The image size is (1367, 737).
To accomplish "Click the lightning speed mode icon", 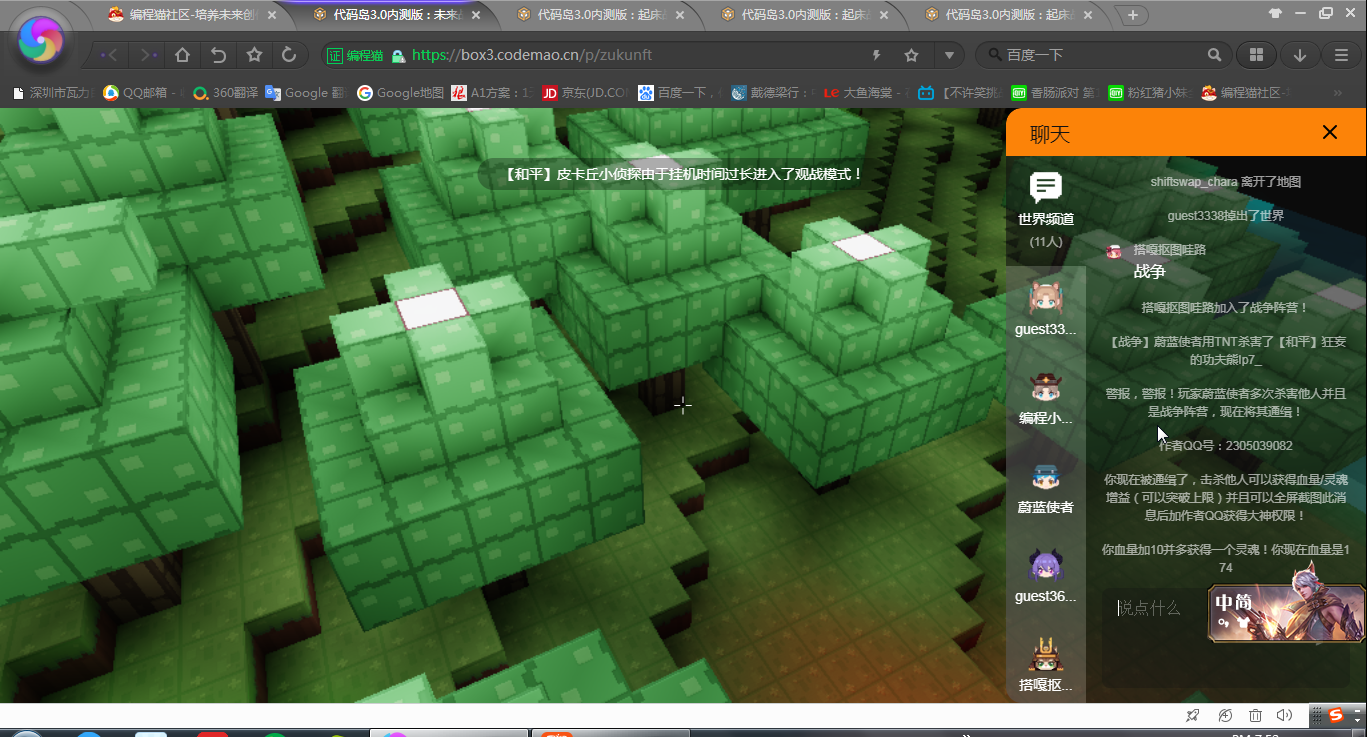I will 877,56.
